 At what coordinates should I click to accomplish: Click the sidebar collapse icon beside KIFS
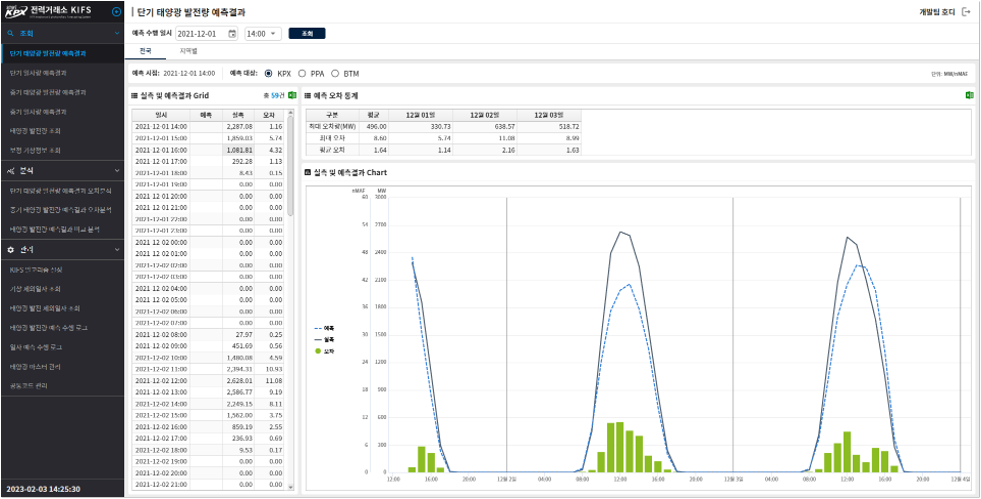117,11
